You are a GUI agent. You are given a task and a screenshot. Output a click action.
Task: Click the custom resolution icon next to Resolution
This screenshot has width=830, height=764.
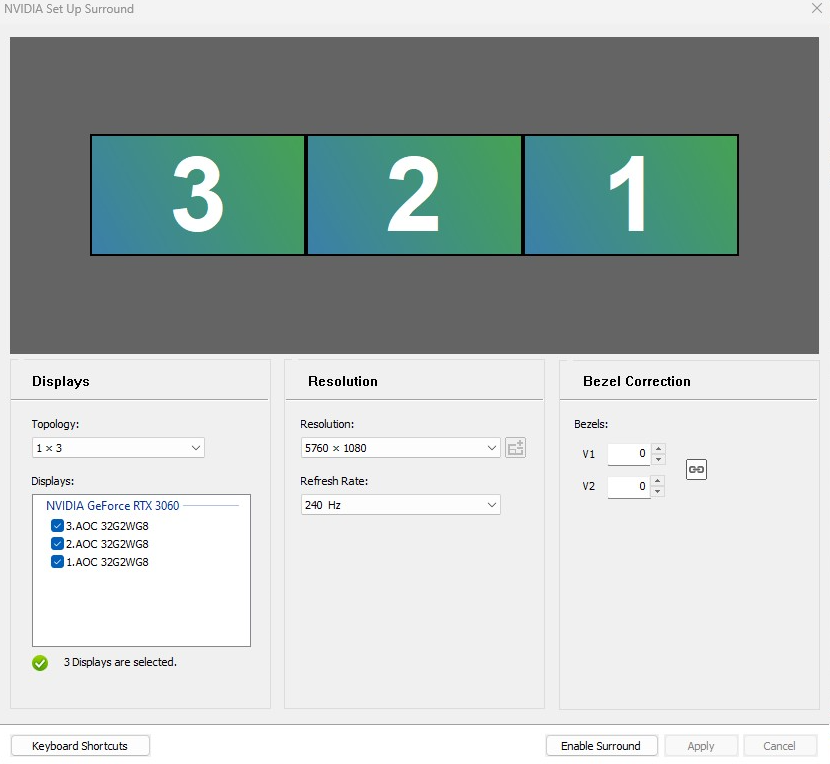point(515,448)
